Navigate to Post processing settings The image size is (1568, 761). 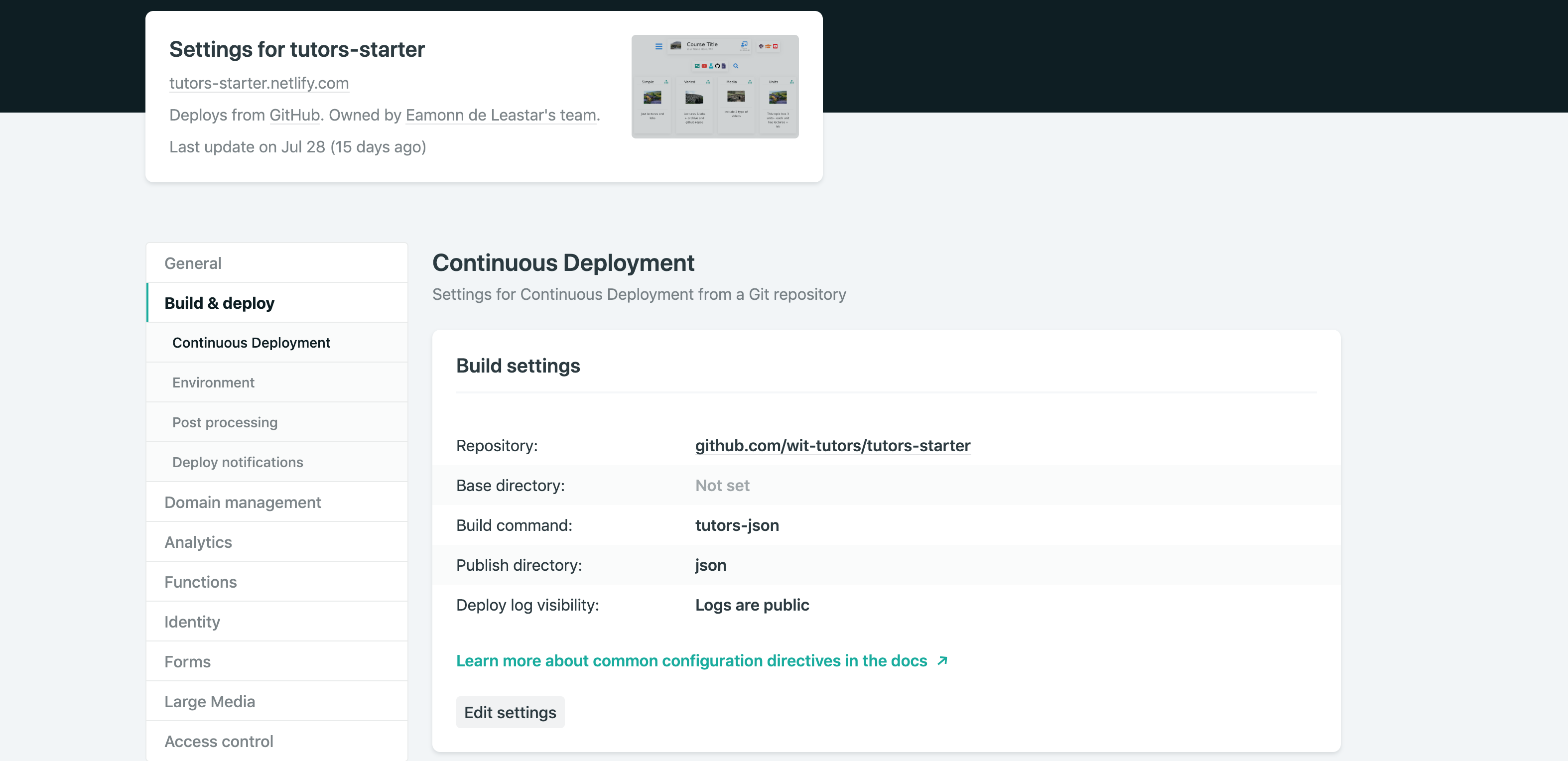224,421
